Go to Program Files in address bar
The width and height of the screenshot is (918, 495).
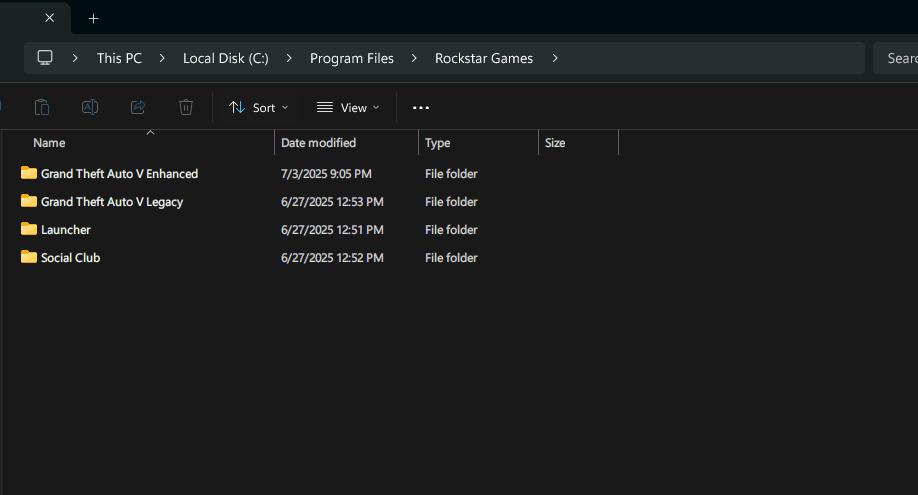tap(351, 58)
